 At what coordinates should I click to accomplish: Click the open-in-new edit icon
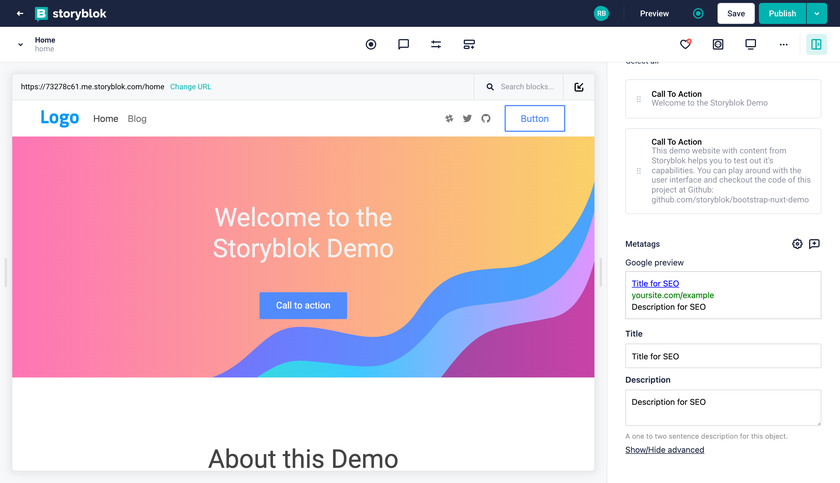(x=579, y=87)
